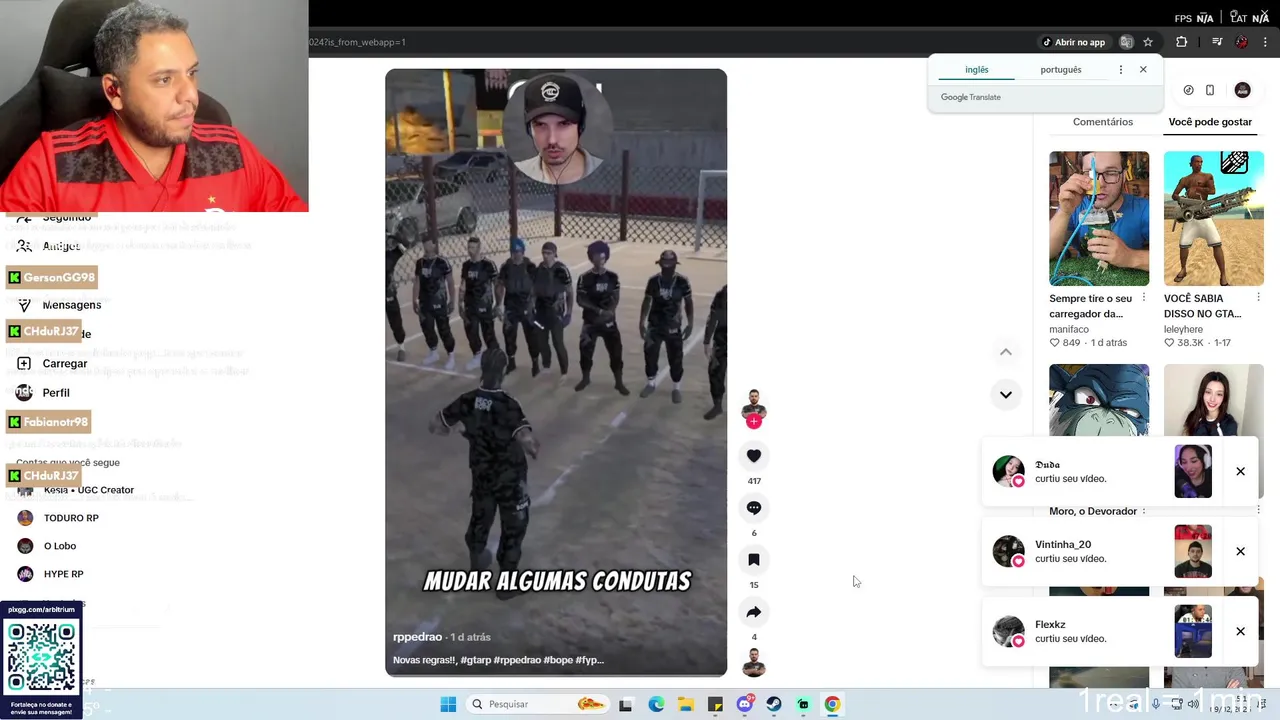Screen dimensions: 1280x720
Task: Open liked video thumbnail in Flexkz notification
Action: [1193, 631]
